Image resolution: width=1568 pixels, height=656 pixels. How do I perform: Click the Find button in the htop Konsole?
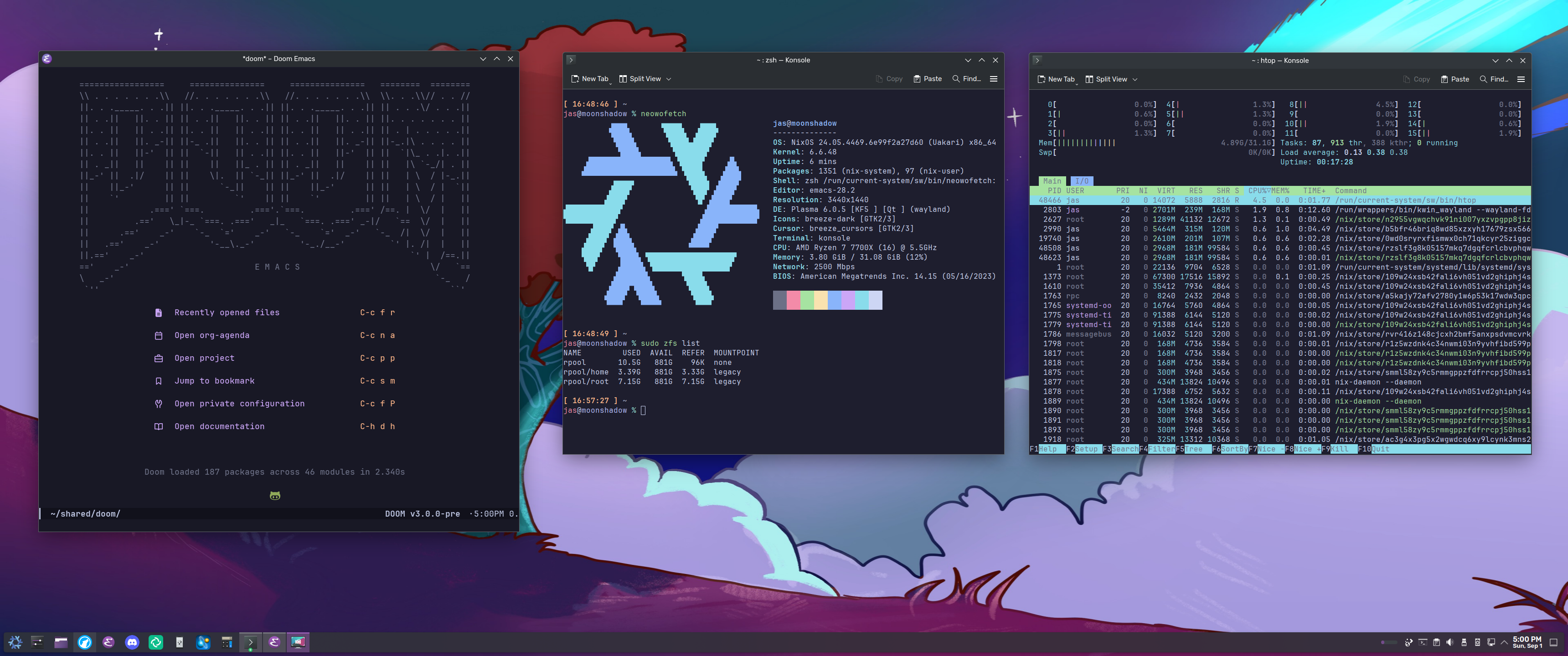point(1493,80)
